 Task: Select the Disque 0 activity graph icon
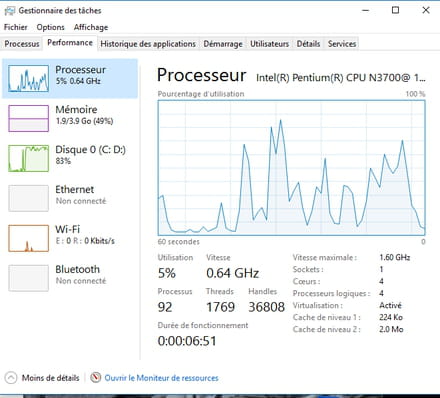click(28, 158)
